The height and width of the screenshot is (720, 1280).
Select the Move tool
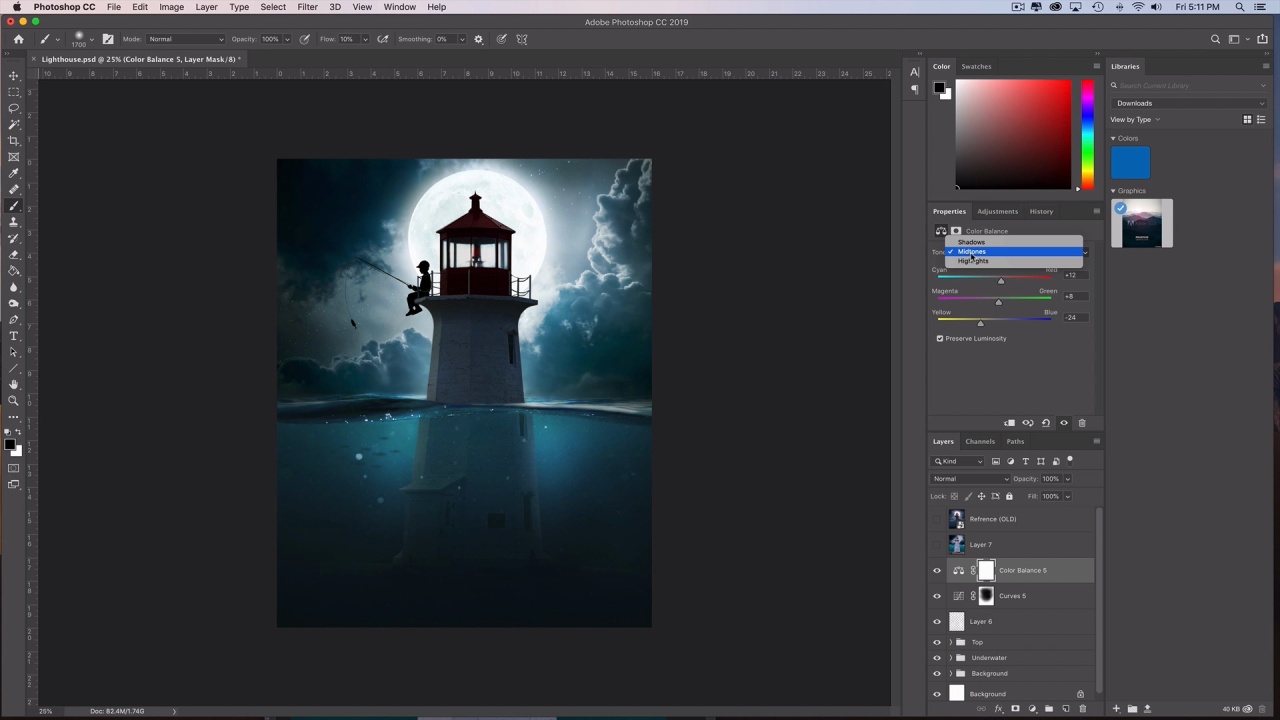click(14, 76)
